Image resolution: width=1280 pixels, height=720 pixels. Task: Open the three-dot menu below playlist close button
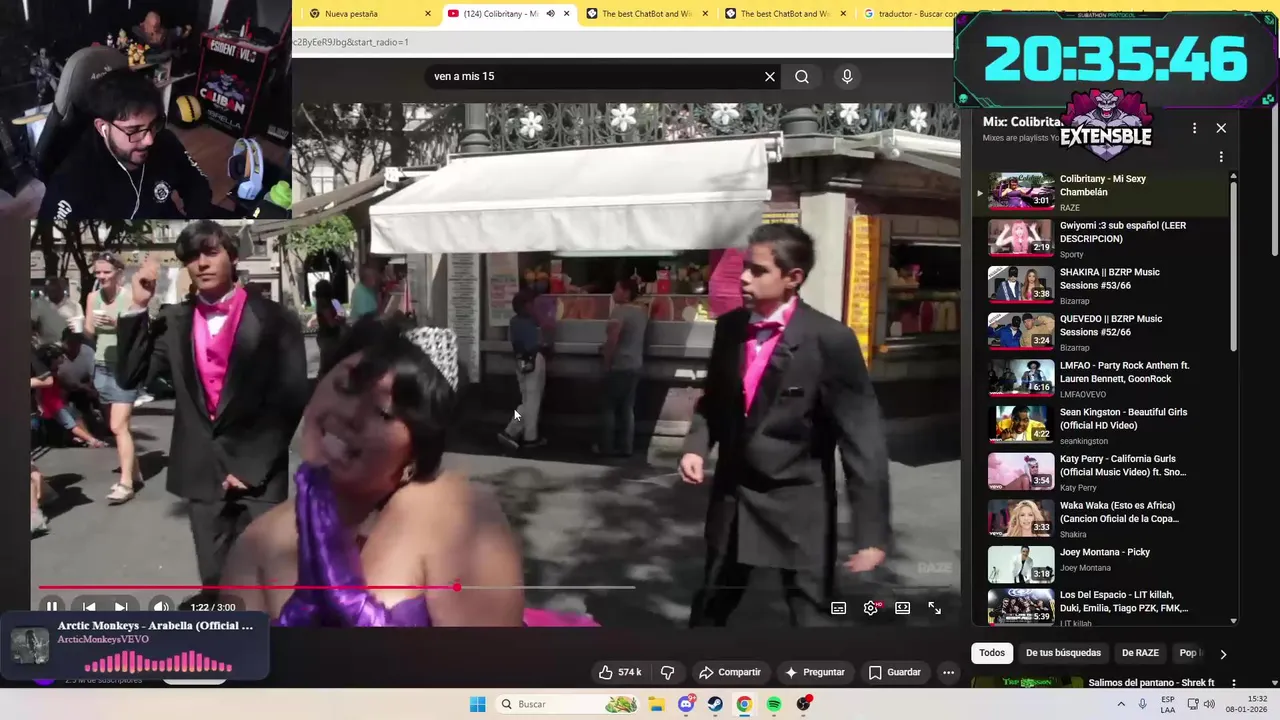tap(1221, 157)
